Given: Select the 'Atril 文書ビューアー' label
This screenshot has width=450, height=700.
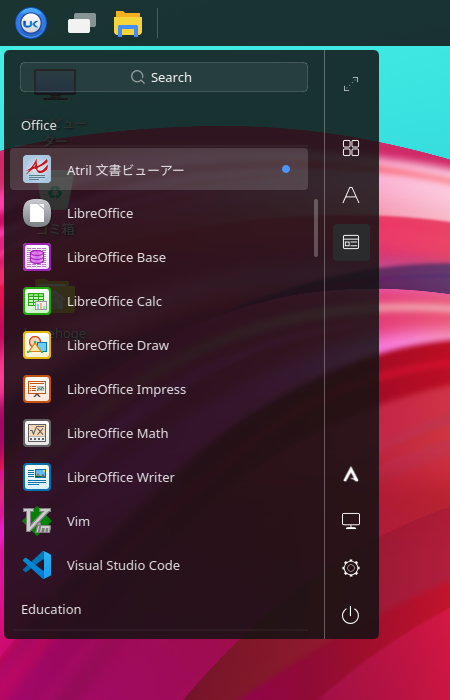Looking at the screenshot, I should (x=125, y=170).
